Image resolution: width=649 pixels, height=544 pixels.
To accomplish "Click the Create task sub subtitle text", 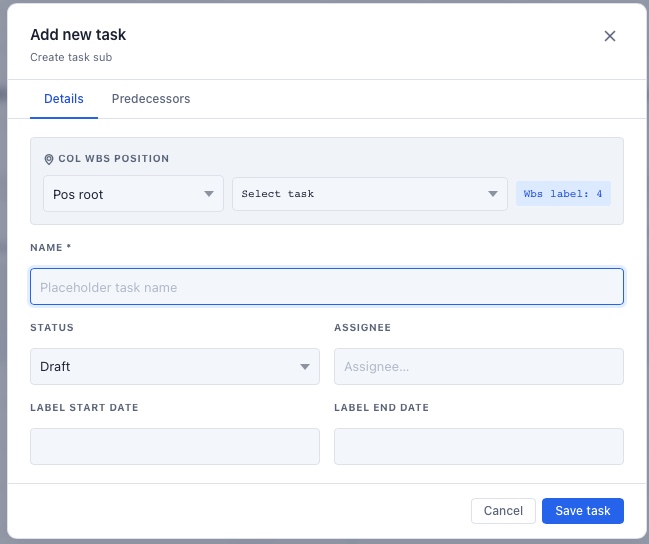I will 71,57.
